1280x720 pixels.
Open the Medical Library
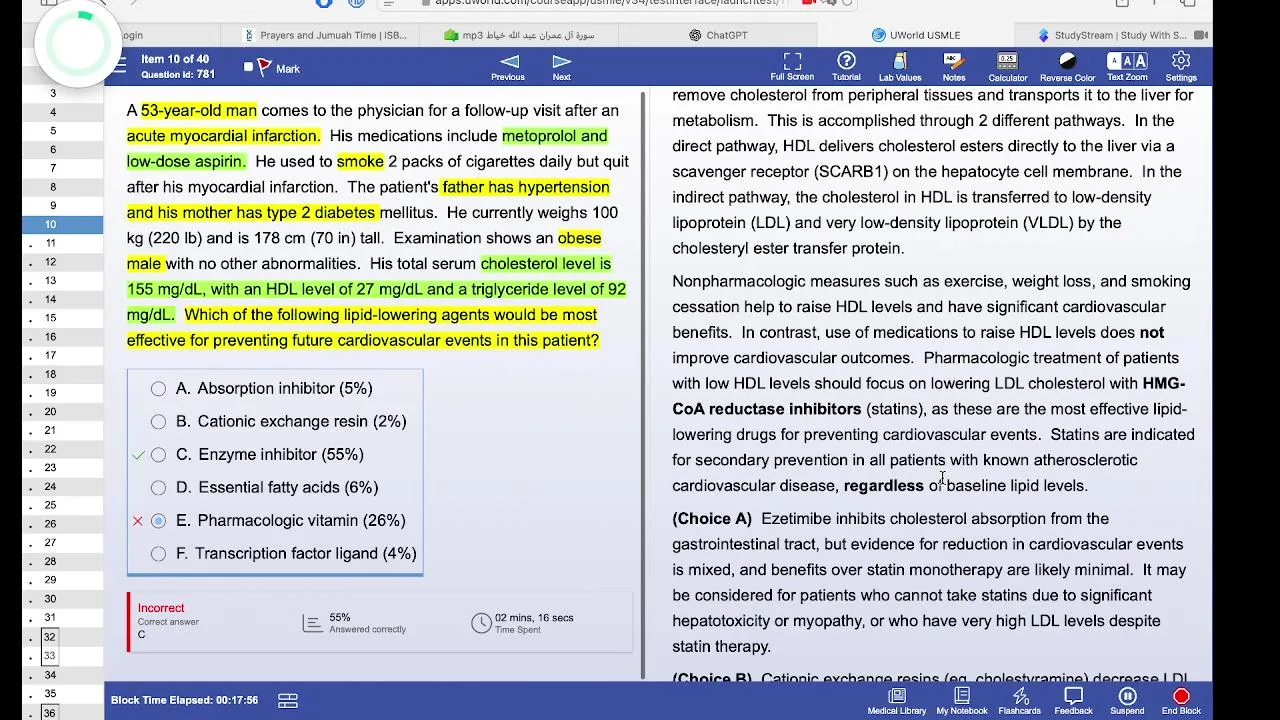pos(897,701)
